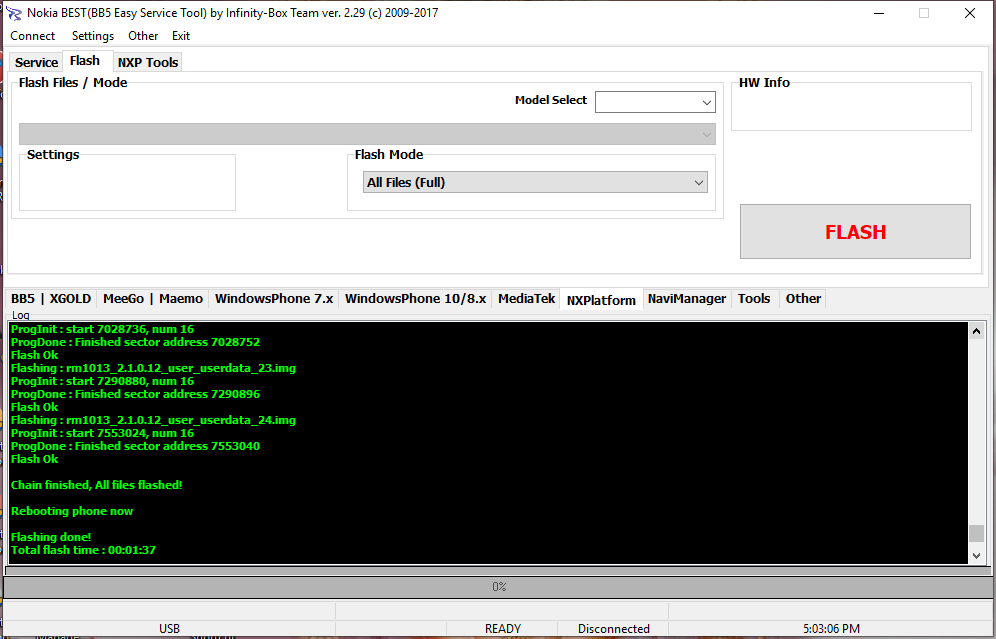The image size is (996, 639).
Task: Click log line 'ProgInit : start 7553024, num 16'
Action: tap(102, 433)
